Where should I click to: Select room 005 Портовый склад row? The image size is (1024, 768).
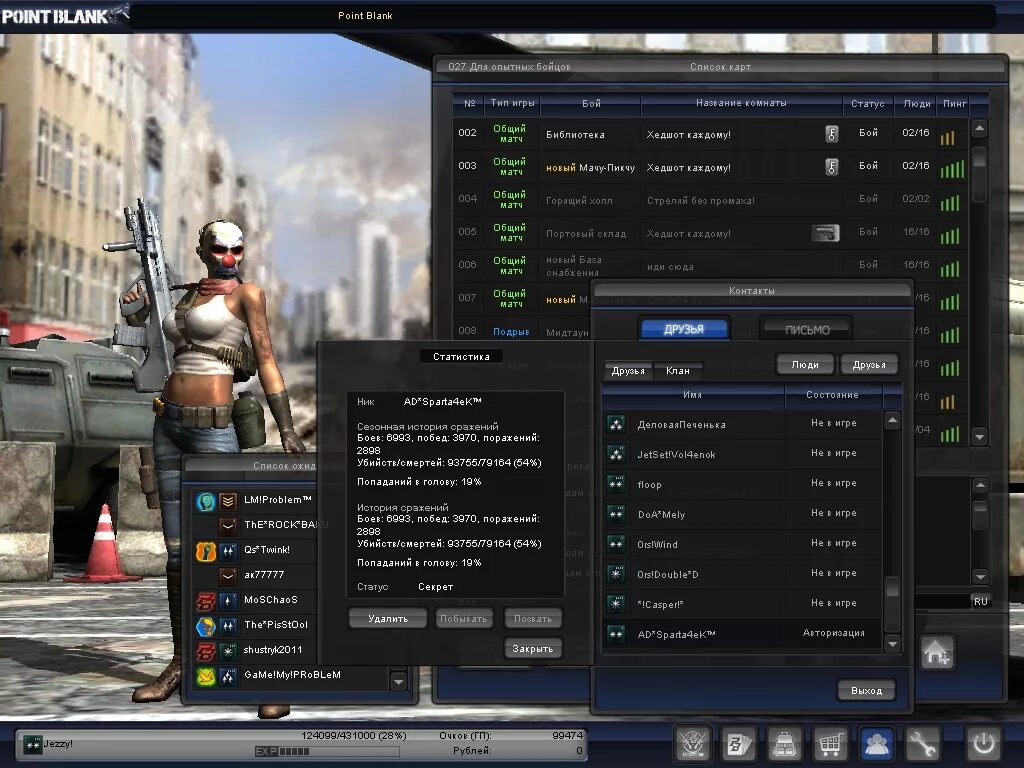pos(711,232)
